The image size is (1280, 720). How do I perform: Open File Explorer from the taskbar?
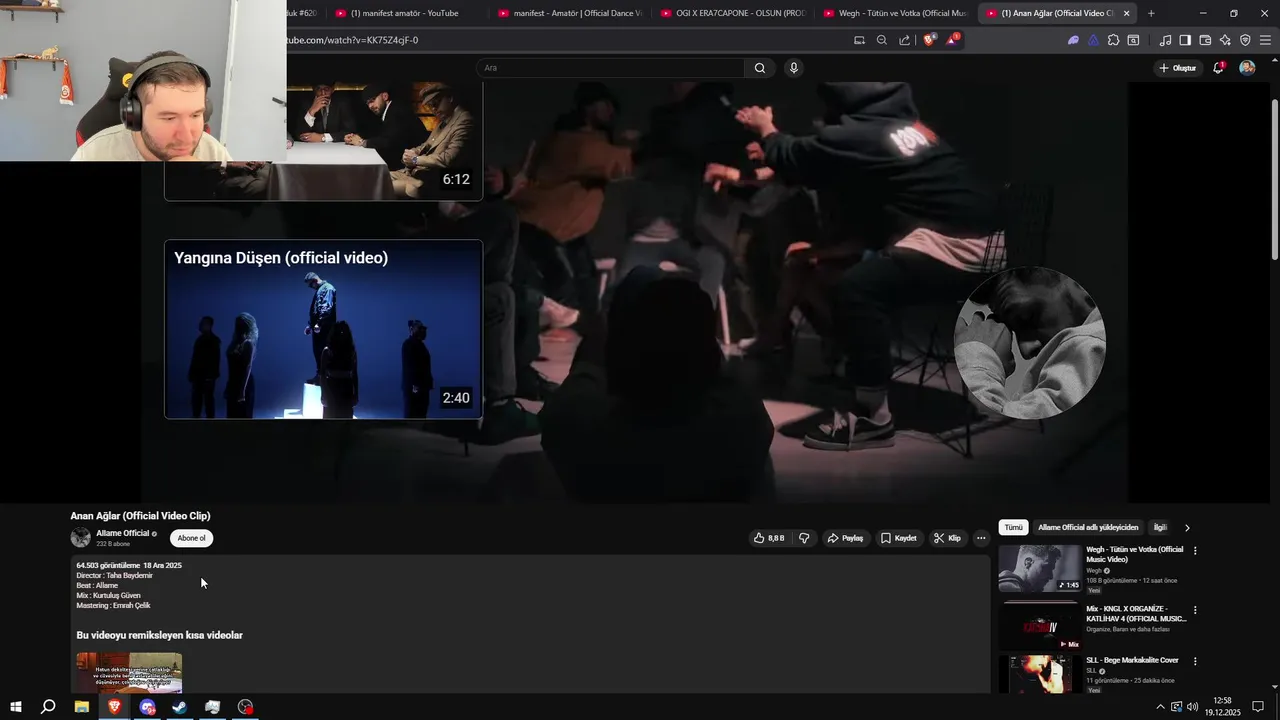82,707
